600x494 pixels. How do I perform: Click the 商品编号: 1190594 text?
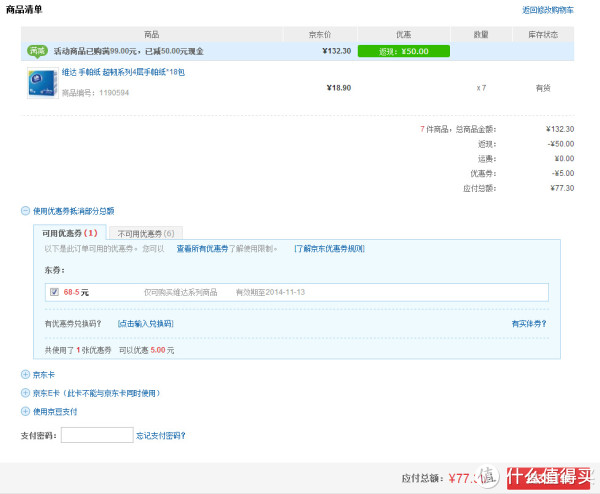click(95, 93)
